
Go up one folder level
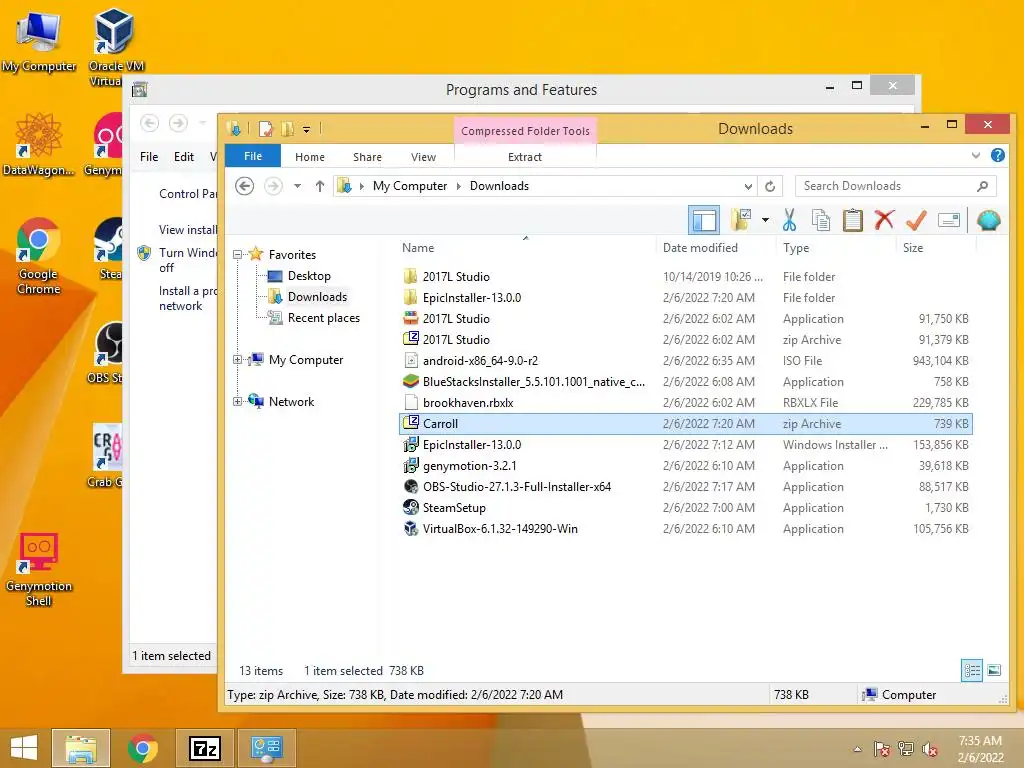[319, 186]
